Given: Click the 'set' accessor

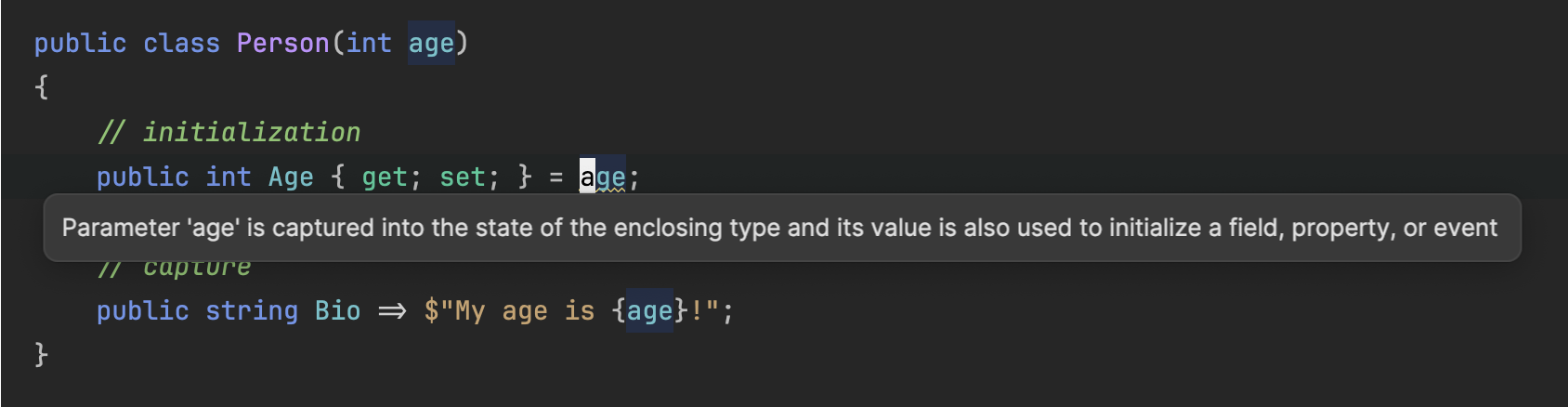Looking at the screenshot, I should (x=463, y=177).
